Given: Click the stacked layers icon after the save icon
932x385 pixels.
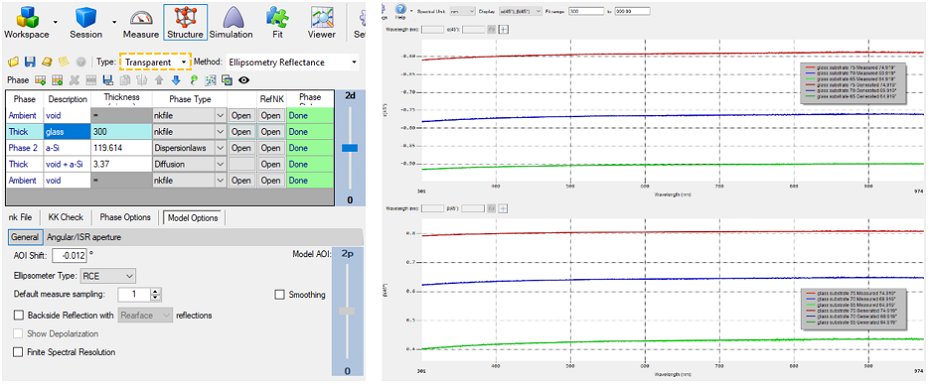Looking at the screenshot, I should click(x=46, y=62).
